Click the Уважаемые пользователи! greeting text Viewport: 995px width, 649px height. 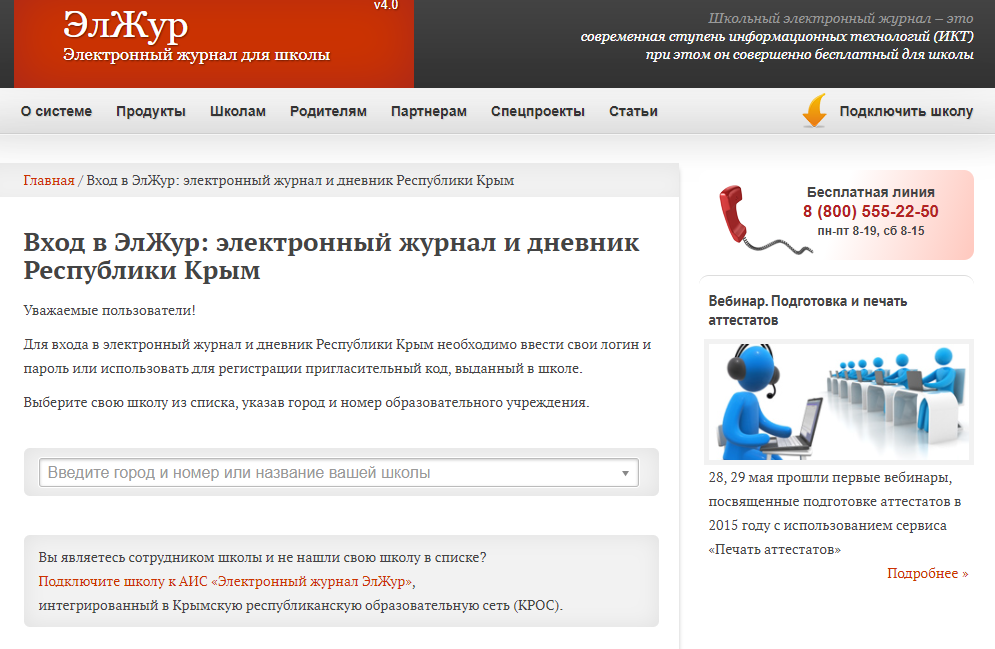(110, 310)
